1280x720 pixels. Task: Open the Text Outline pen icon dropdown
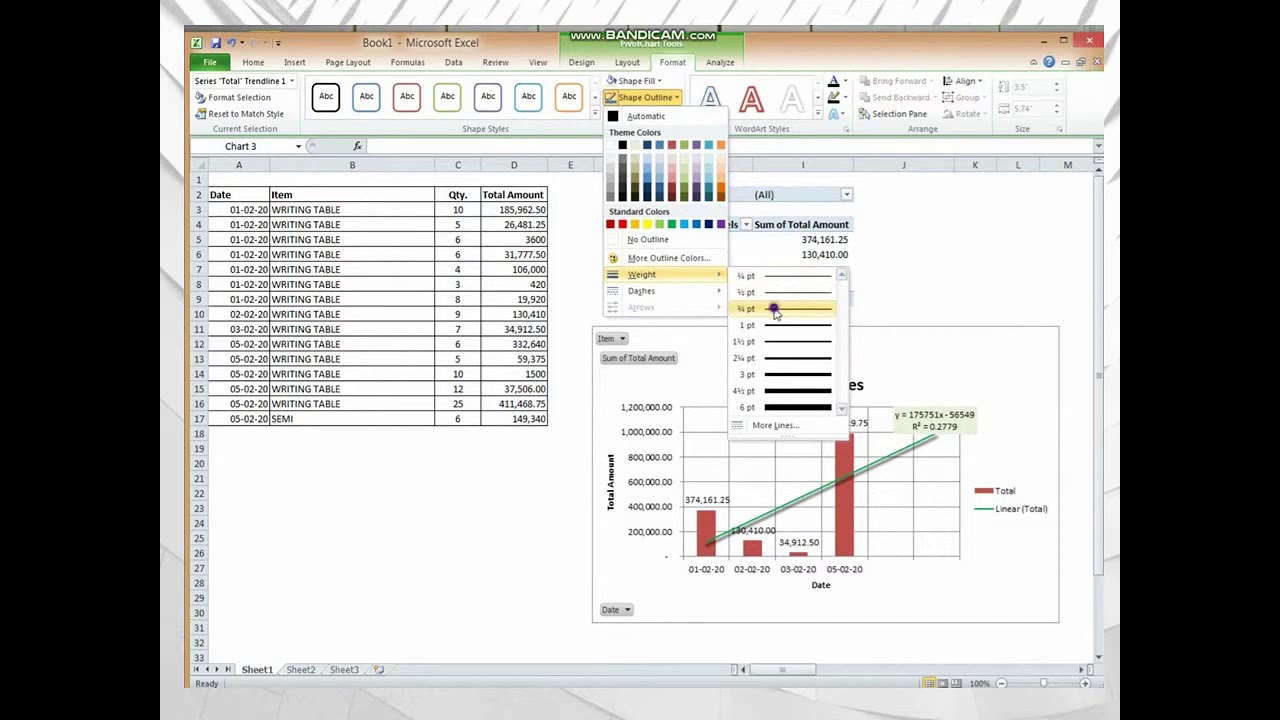click(x=837, y=98)
